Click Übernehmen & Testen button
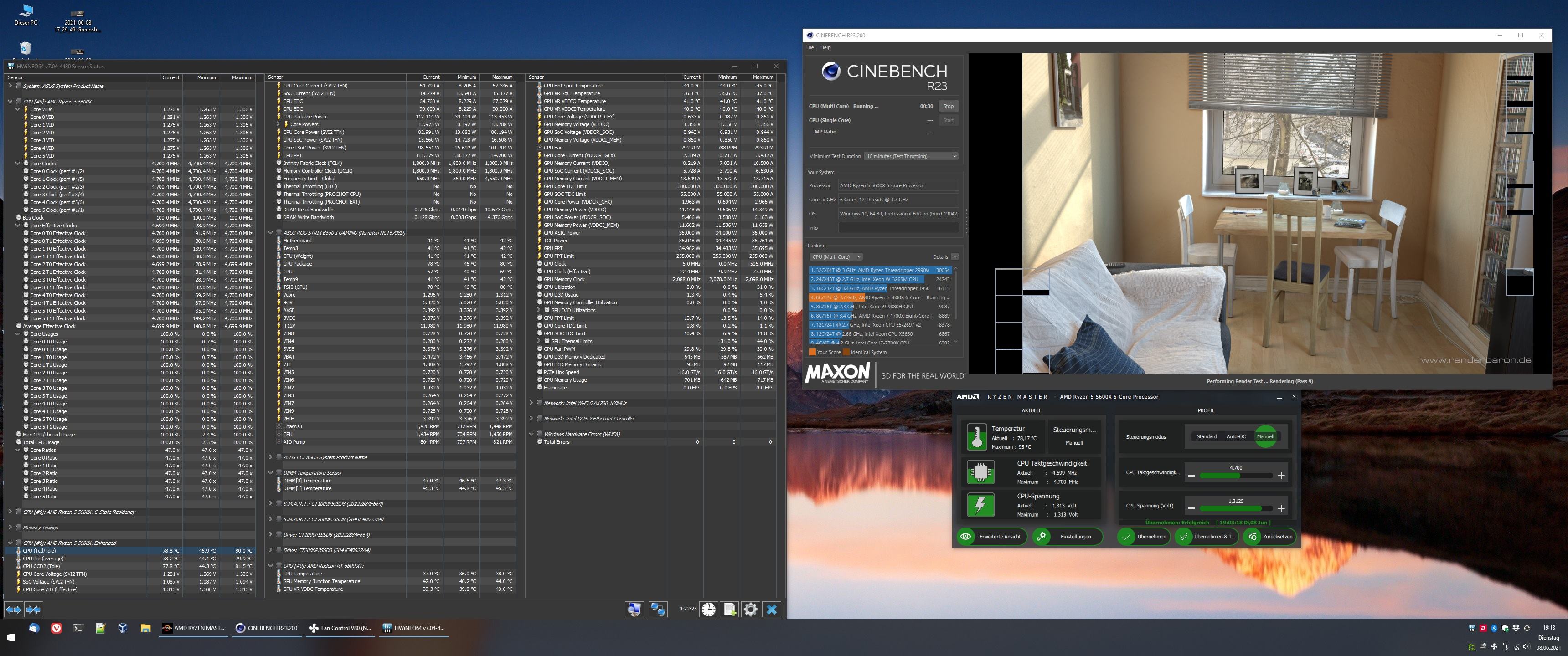1568x656 pixels. [x=1207, y=537]
